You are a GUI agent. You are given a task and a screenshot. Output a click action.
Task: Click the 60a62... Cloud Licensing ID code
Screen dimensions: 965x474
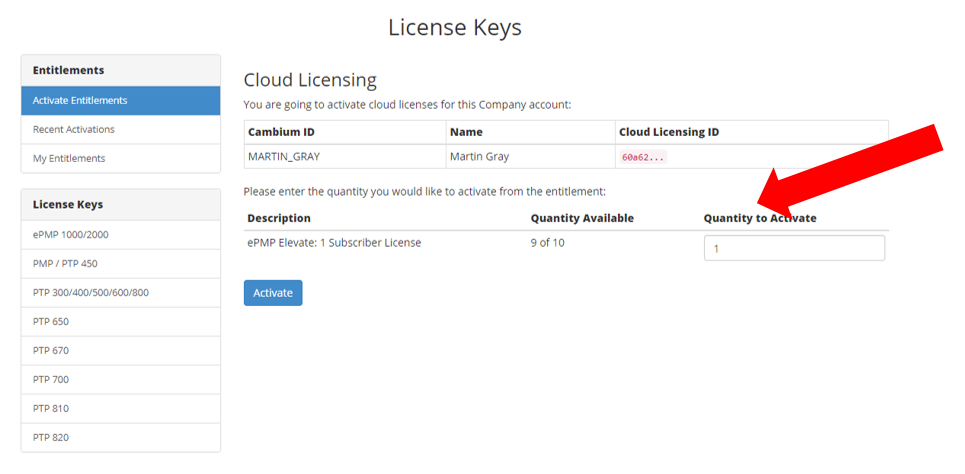point(643,157)
